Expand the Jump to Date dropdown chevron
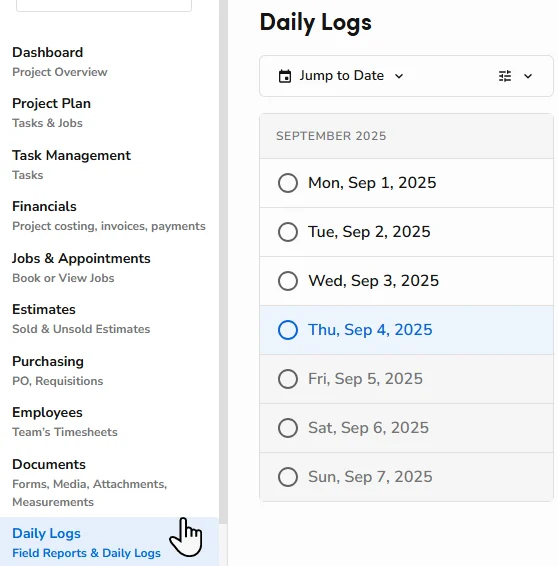Viewport: 558px width, 566px height. (x=398, y=76)
